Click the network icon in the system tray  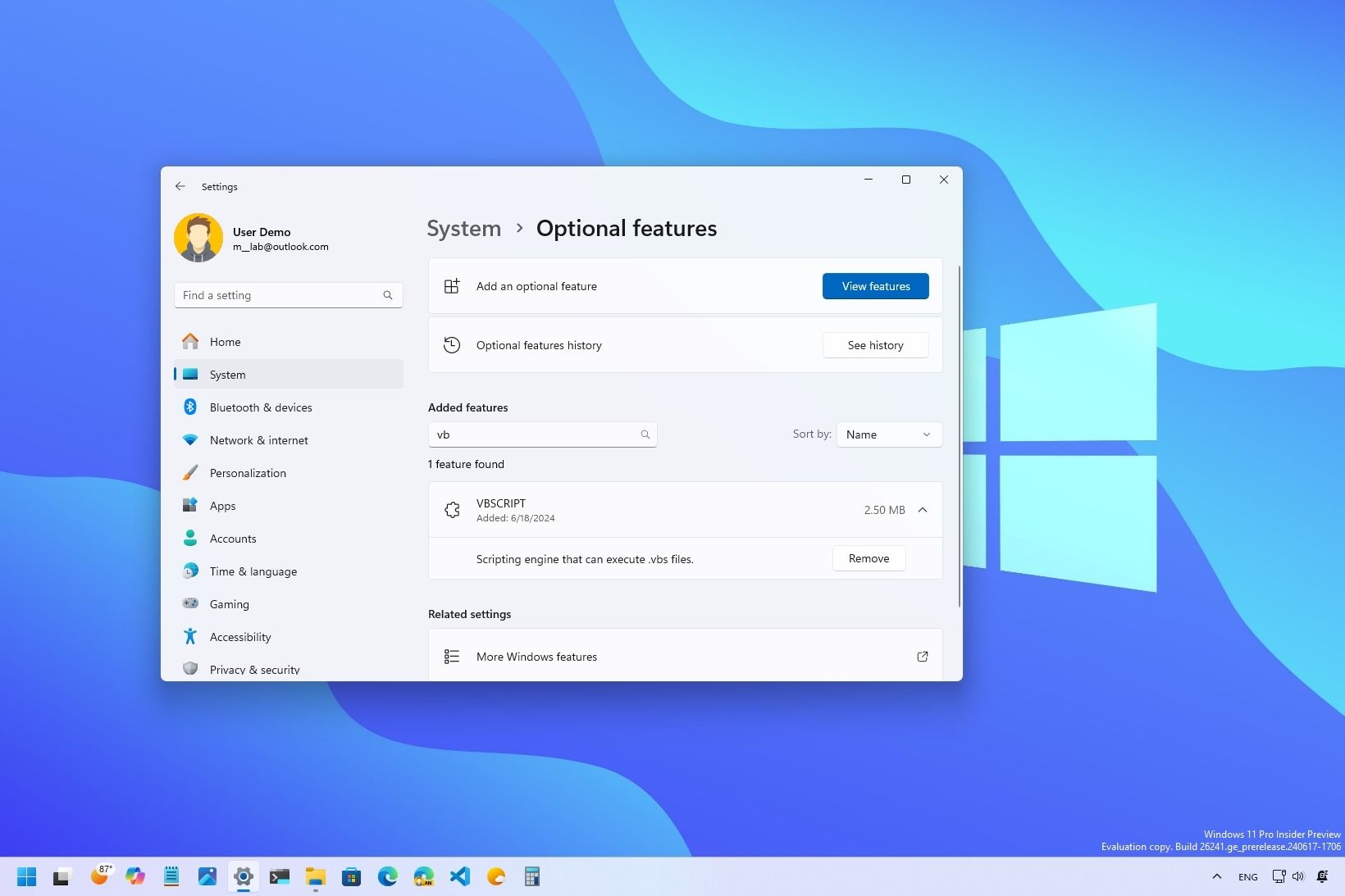tap(1279, 876)
